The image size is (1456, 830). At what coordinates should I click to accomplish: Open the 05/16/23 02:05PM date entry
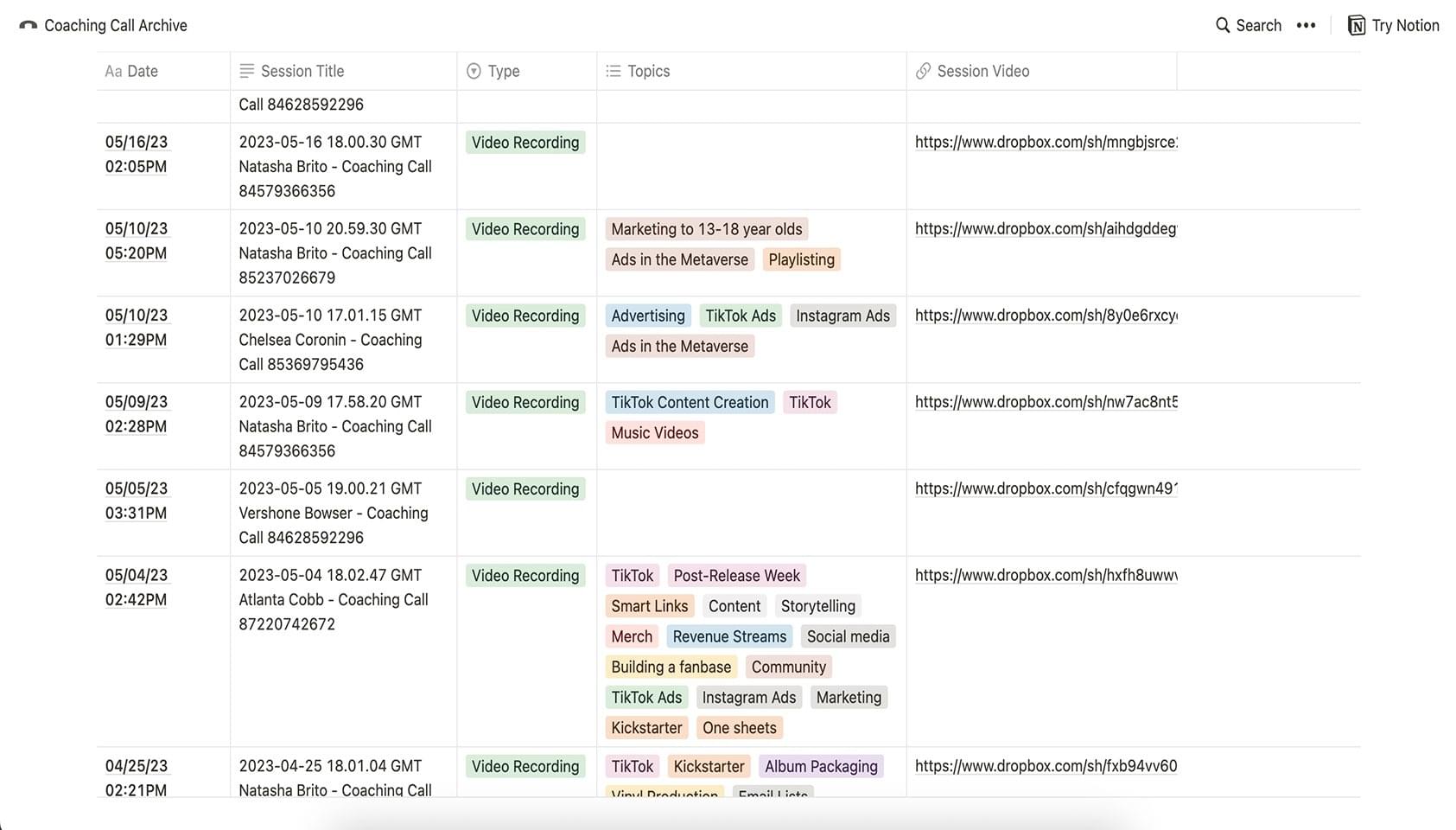[x=137, y=154]
